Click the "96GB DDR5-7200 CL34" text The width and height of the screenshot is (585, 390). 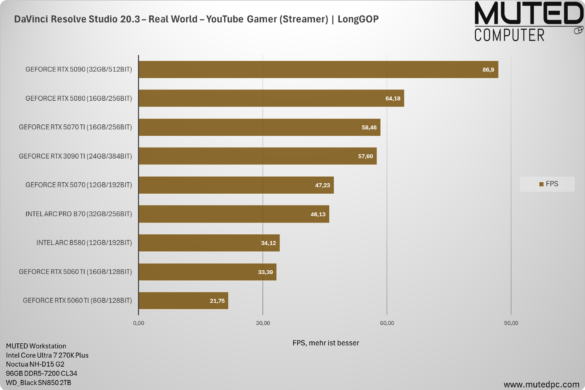(41, 373)
